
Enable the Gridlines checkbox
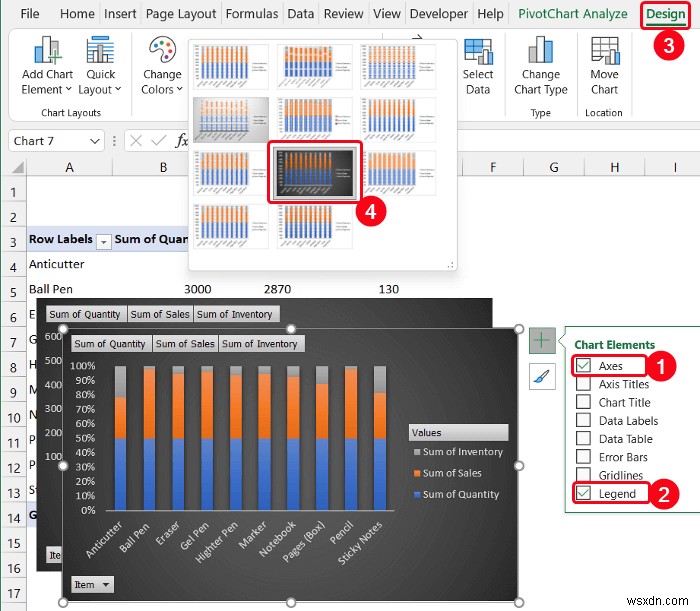point(583,474)
